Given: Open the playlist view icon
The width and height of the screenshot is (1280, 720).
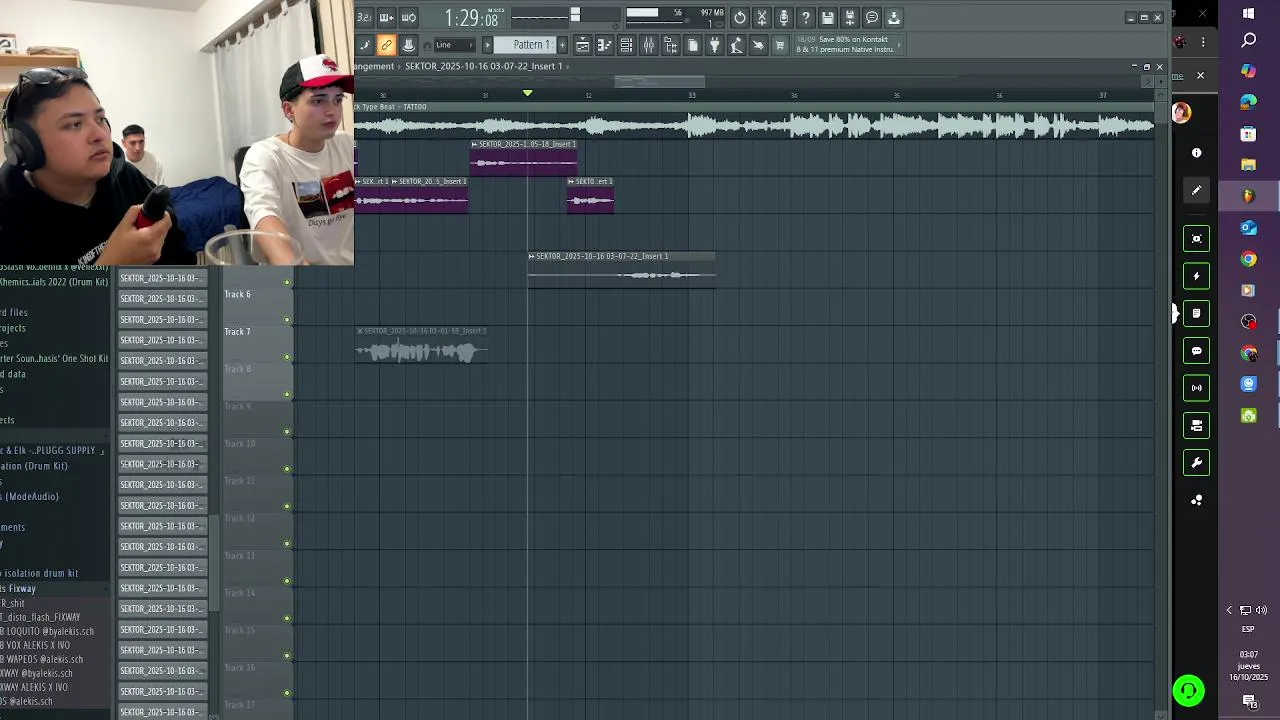Looking at the screenshot, I should [582, 45].
